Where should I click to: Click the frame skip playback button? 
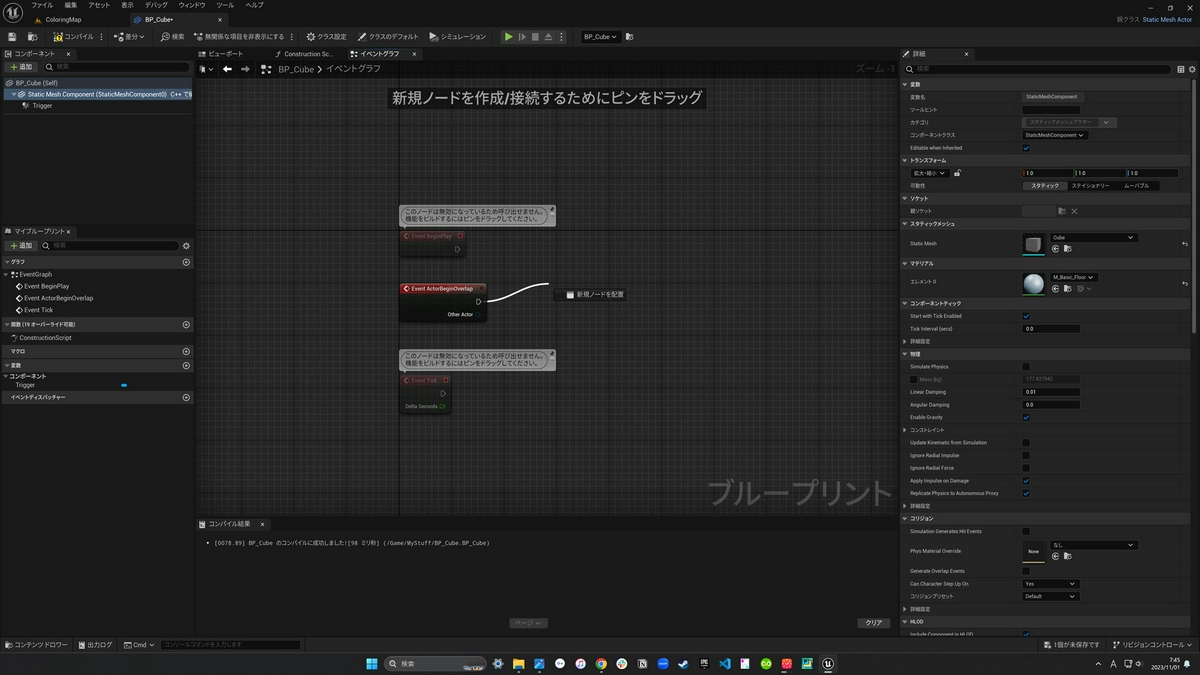522,37
